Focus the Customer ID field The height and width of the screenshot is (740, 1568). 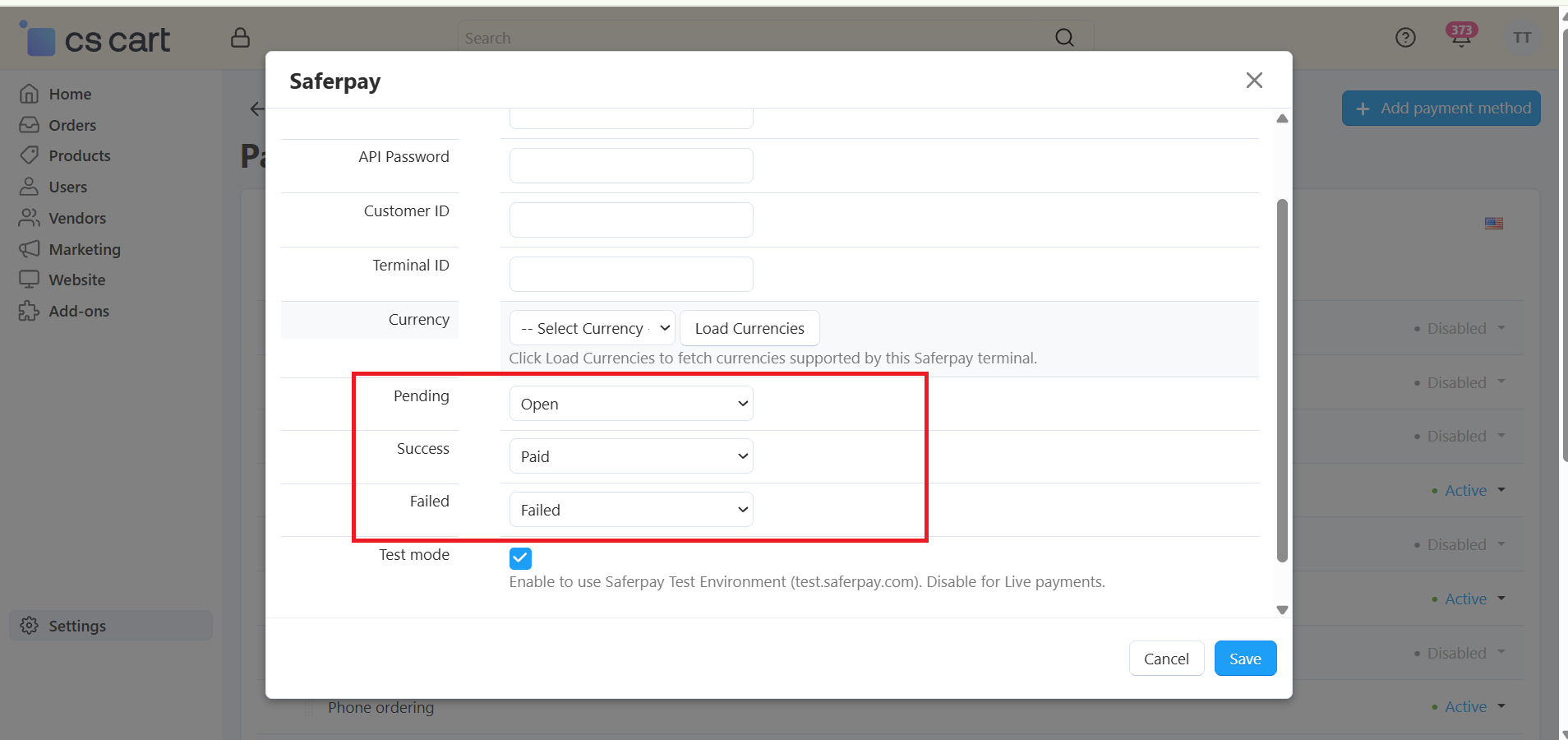[631, 220]
